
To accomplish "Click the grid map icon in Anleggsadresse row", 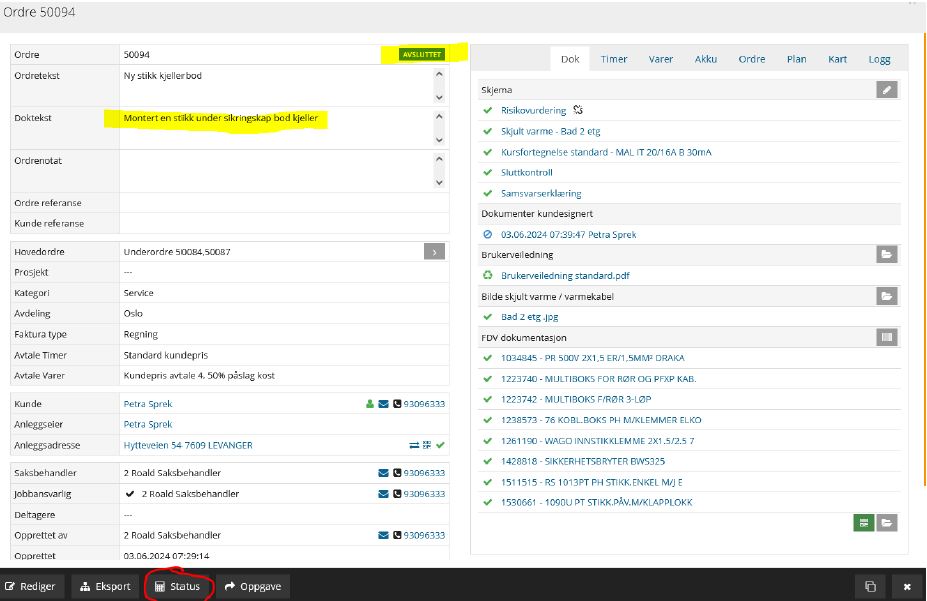I will (427, 445).
